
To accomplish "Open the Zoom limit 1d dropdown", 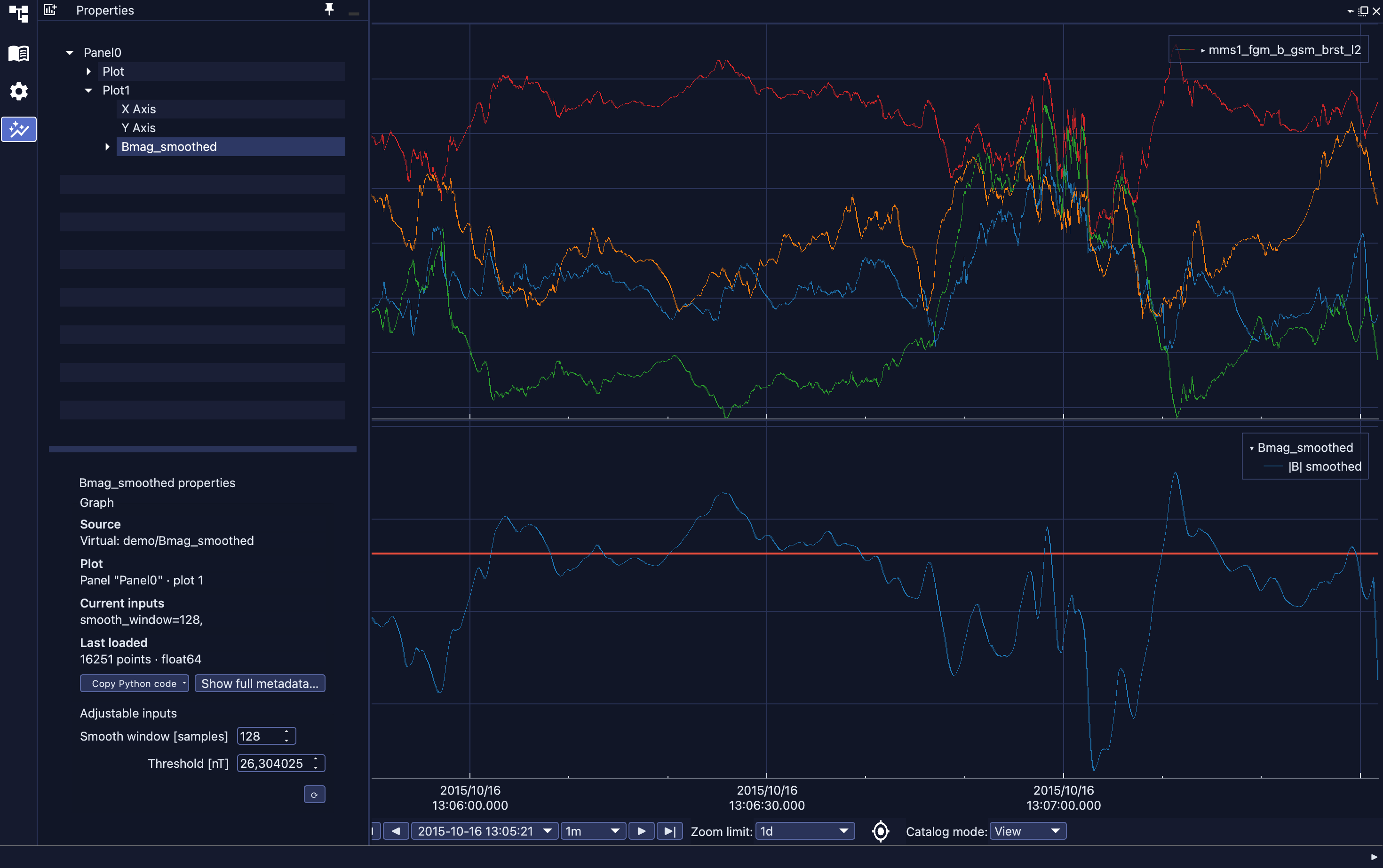I will (805, 831).
